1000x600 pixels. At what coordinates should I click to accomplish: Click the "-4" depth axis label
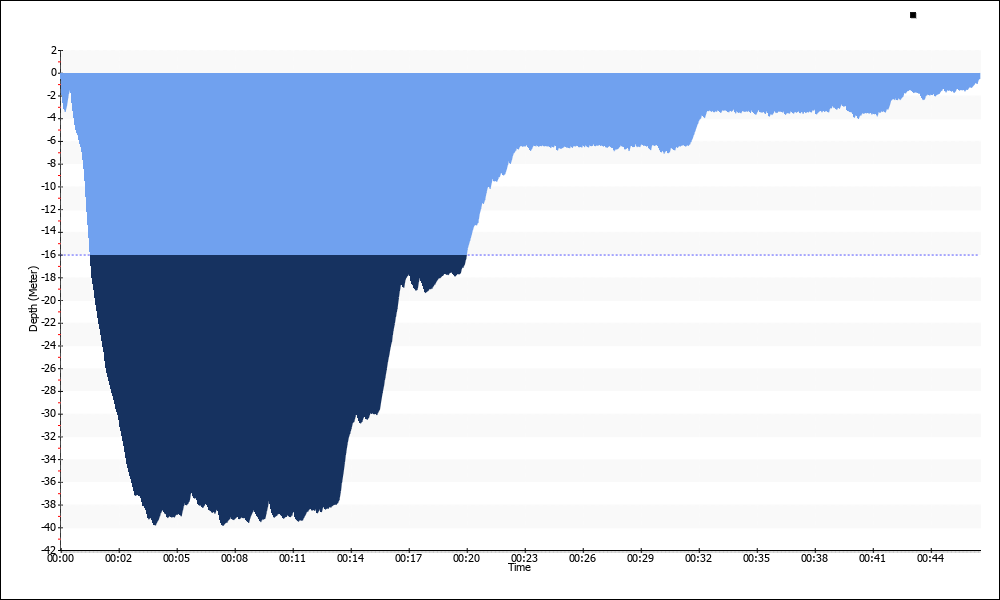click(x=52, y=118)
